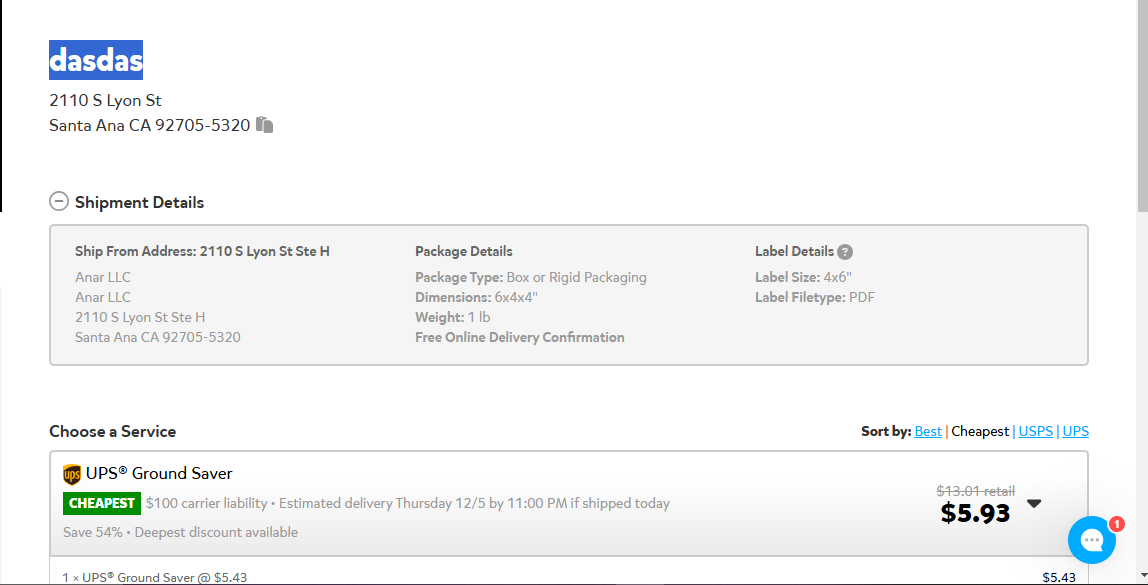
Task: Open the chat support bubble
Action: tap(1091, 540)
